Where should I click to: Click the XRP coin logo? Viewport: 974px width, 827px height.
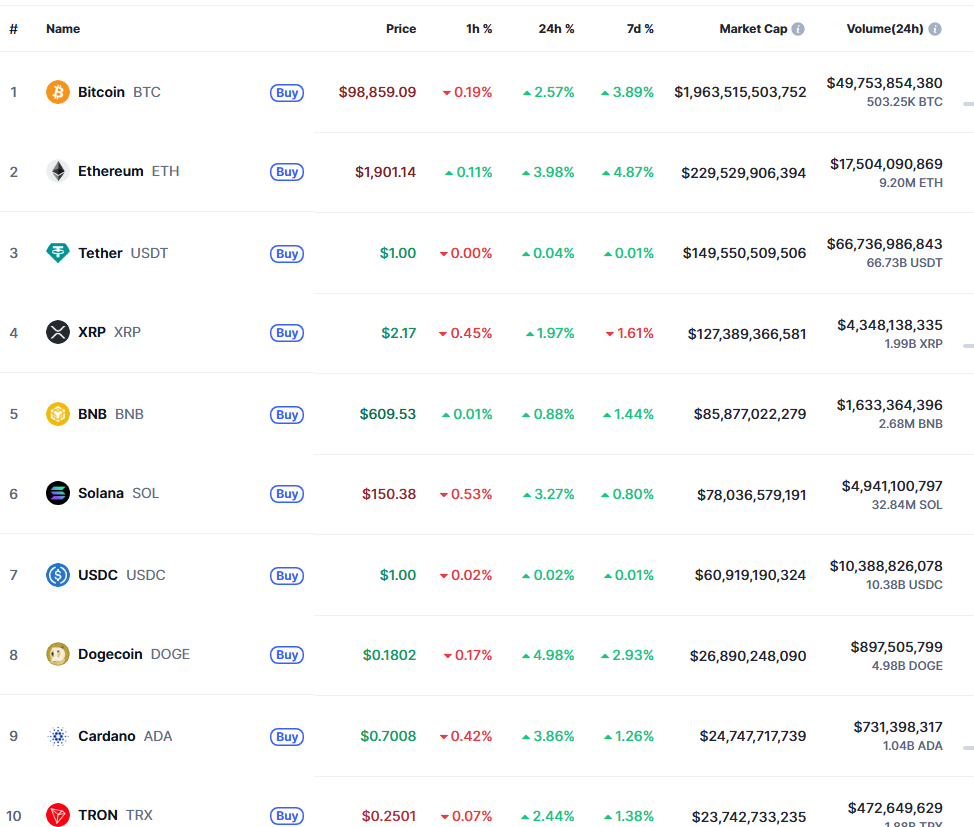[x=58, y=332]
